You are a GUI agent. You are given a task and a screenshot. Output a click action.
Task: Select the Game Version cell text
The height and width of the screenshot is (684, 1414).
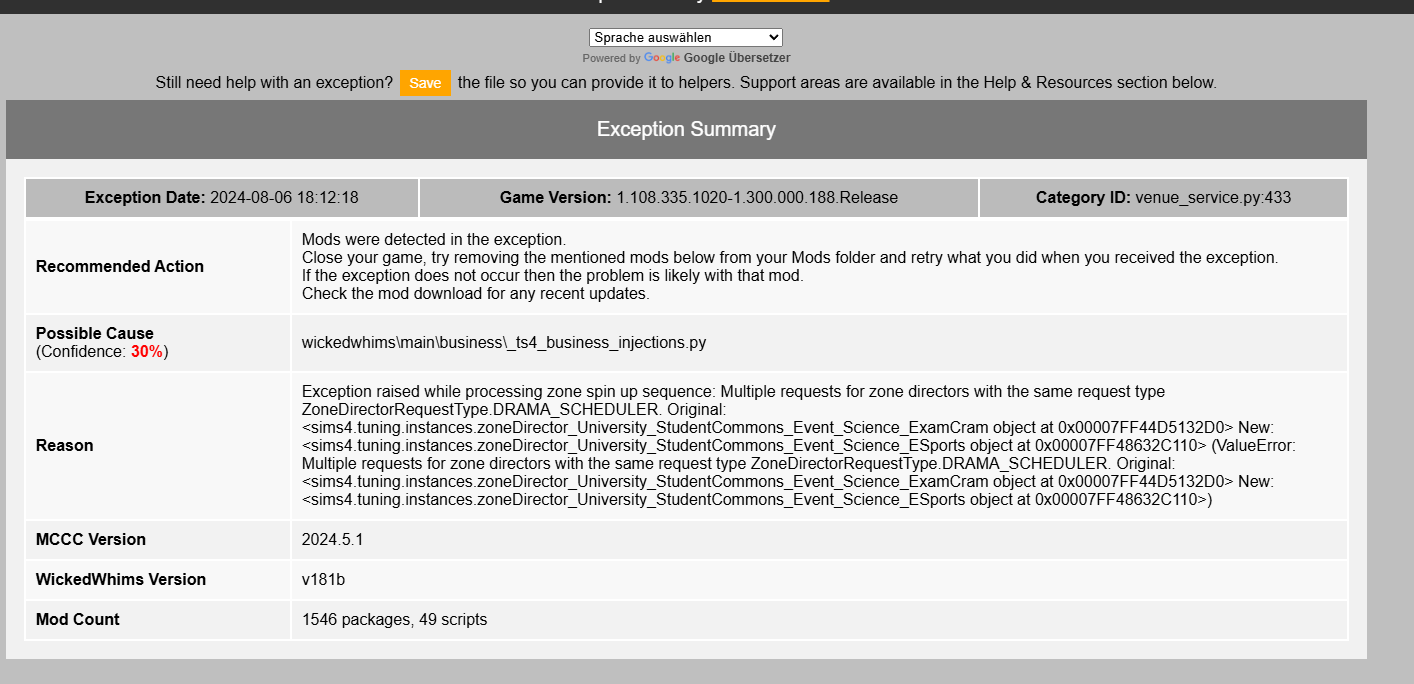pyautogui.click(x=699, y=198)
